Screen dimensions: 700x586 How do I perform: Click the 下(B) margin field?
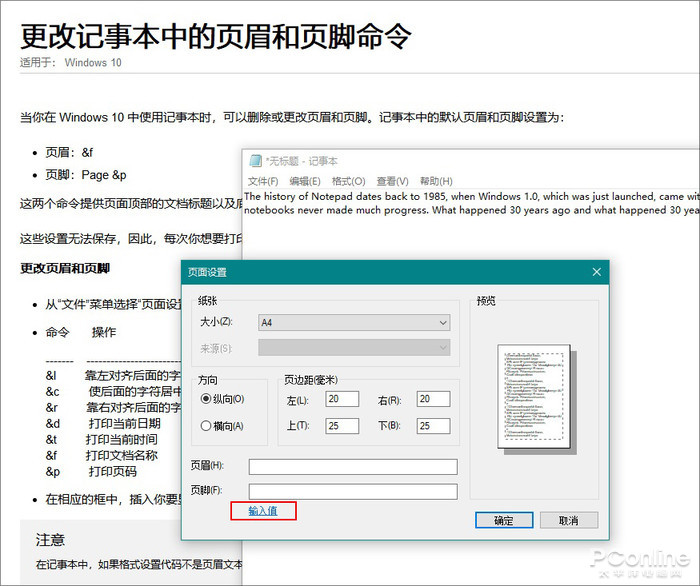(x=433, y=426)
